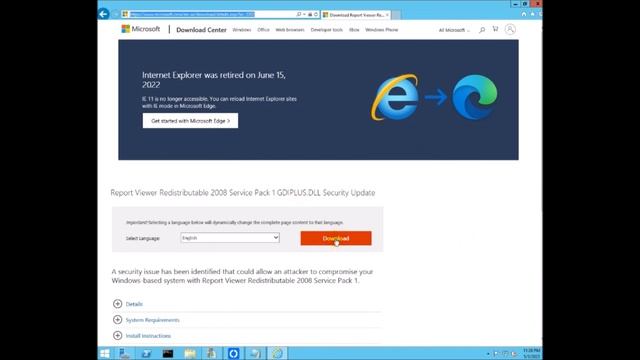Open the Windows Phone menu item
This screenshot has width=640, height=360.
tap(382, 30)
